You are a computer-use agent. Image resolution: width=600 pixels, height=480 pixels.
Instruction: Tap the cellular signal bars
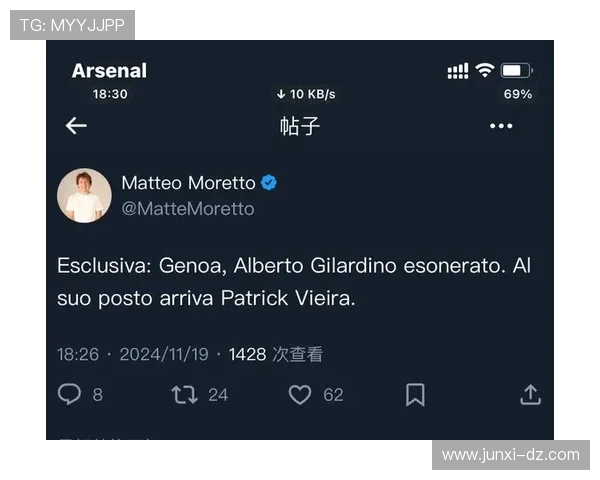458,70
